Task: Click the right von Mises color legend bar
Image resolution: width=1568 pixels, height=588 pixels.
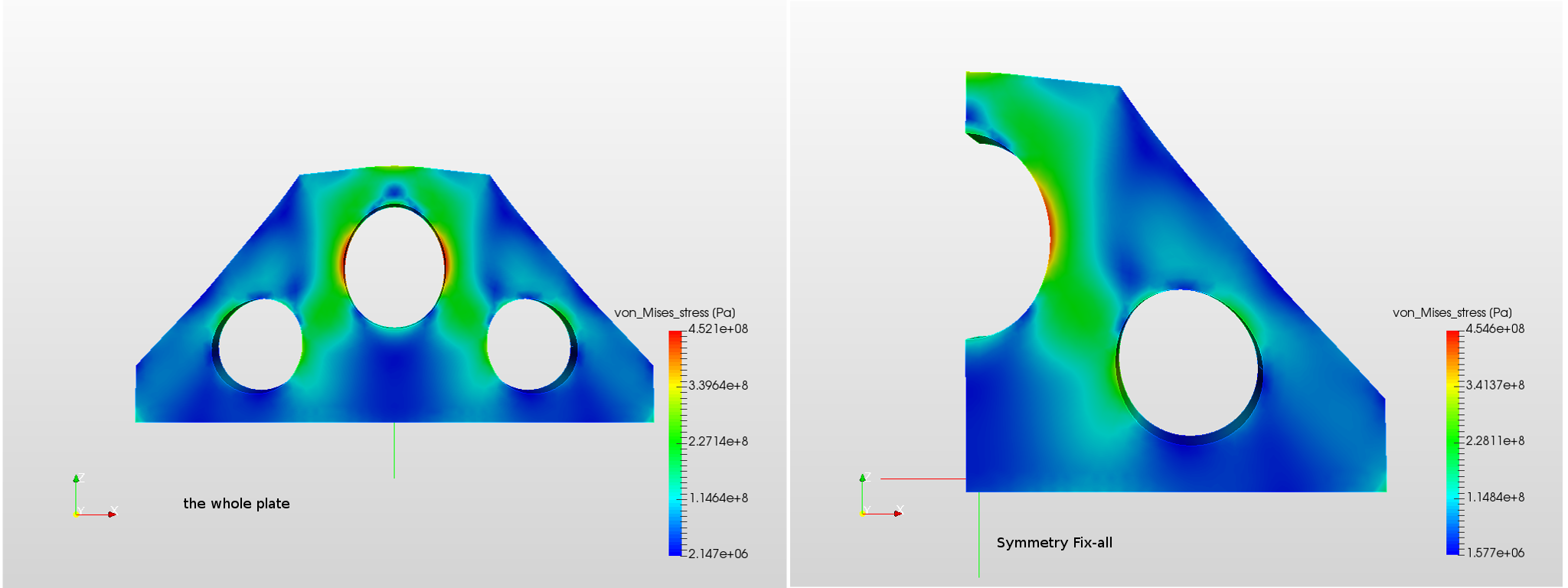Action: 1453,443
